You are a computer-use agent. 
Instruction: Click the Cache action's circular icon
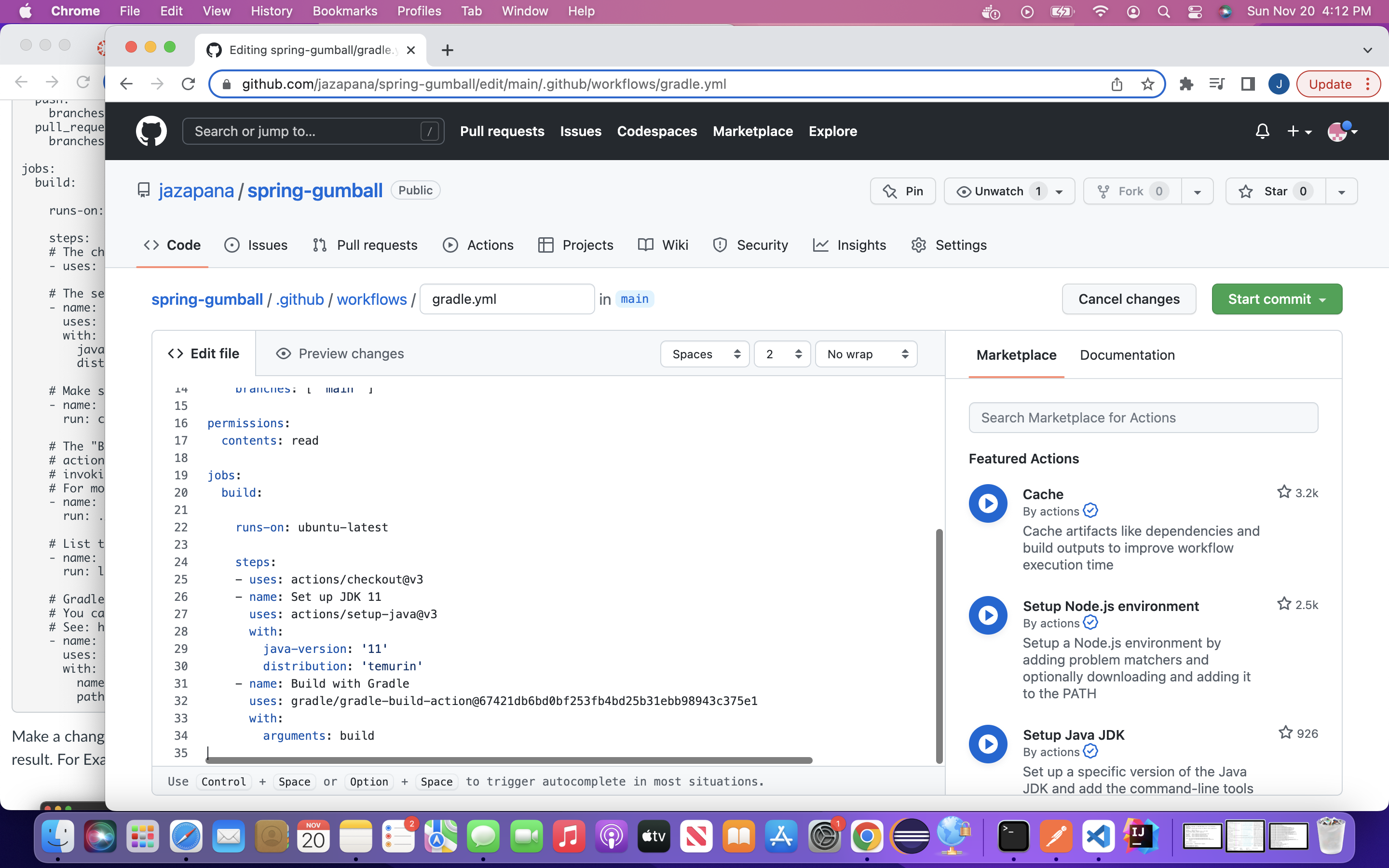point(987,503)
